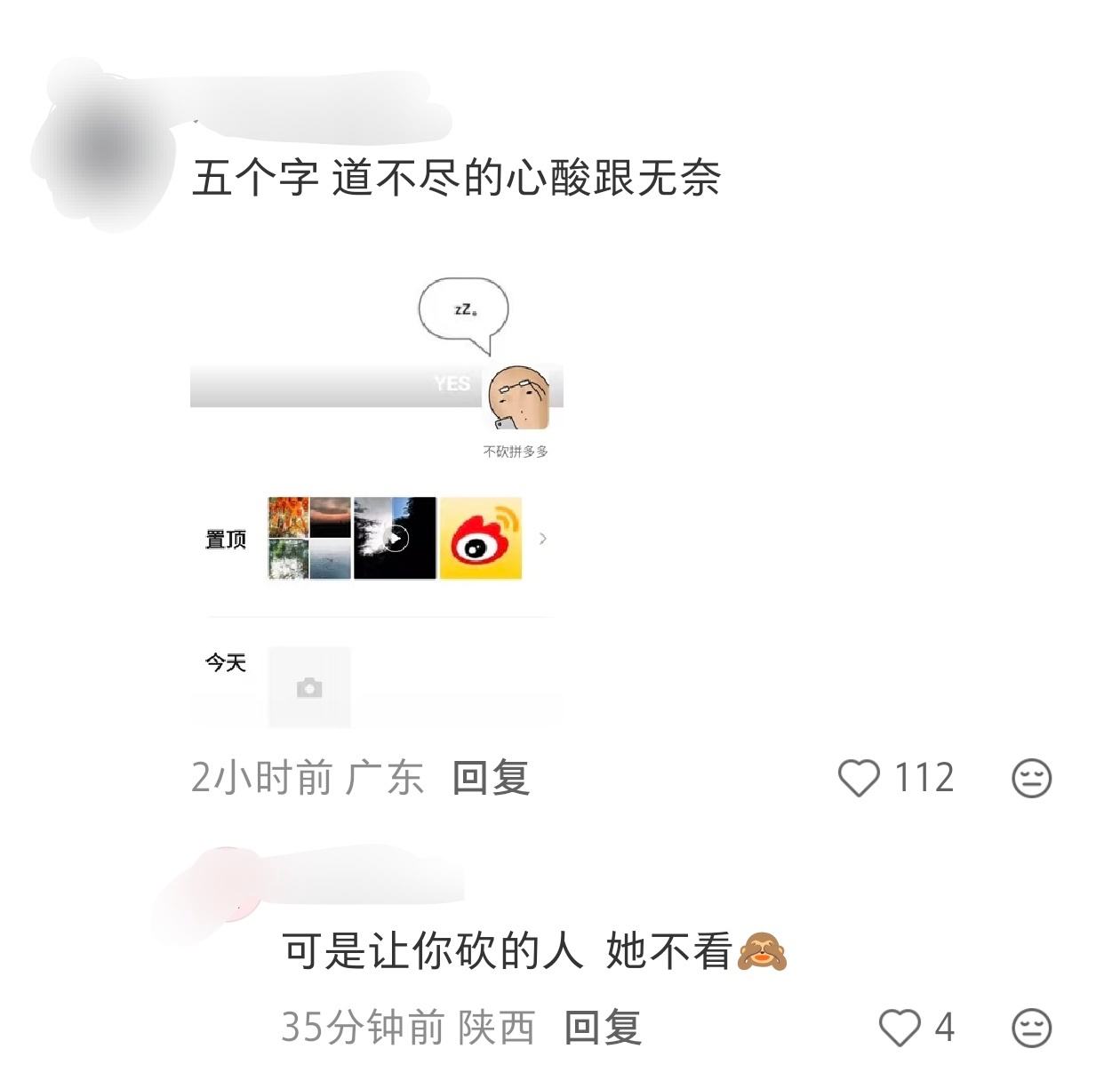Tap the camera placeholder beside 今天
This screenshot has width=1120, height=1081.
[x=309, y=686]
